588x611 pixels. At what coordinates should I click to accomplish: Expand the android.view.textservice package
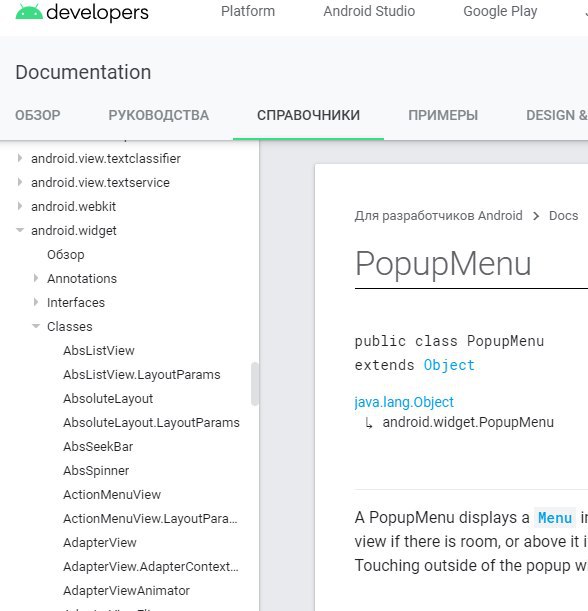coord(20,182)
